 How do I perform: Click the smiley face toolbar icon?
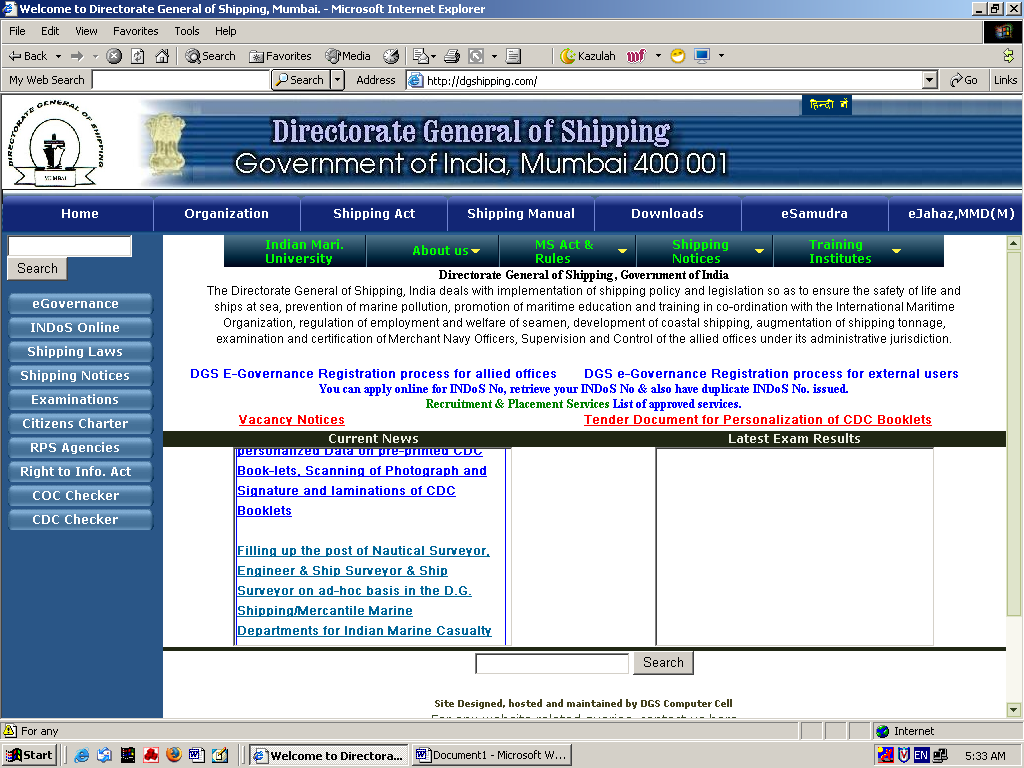coord(678,56)
